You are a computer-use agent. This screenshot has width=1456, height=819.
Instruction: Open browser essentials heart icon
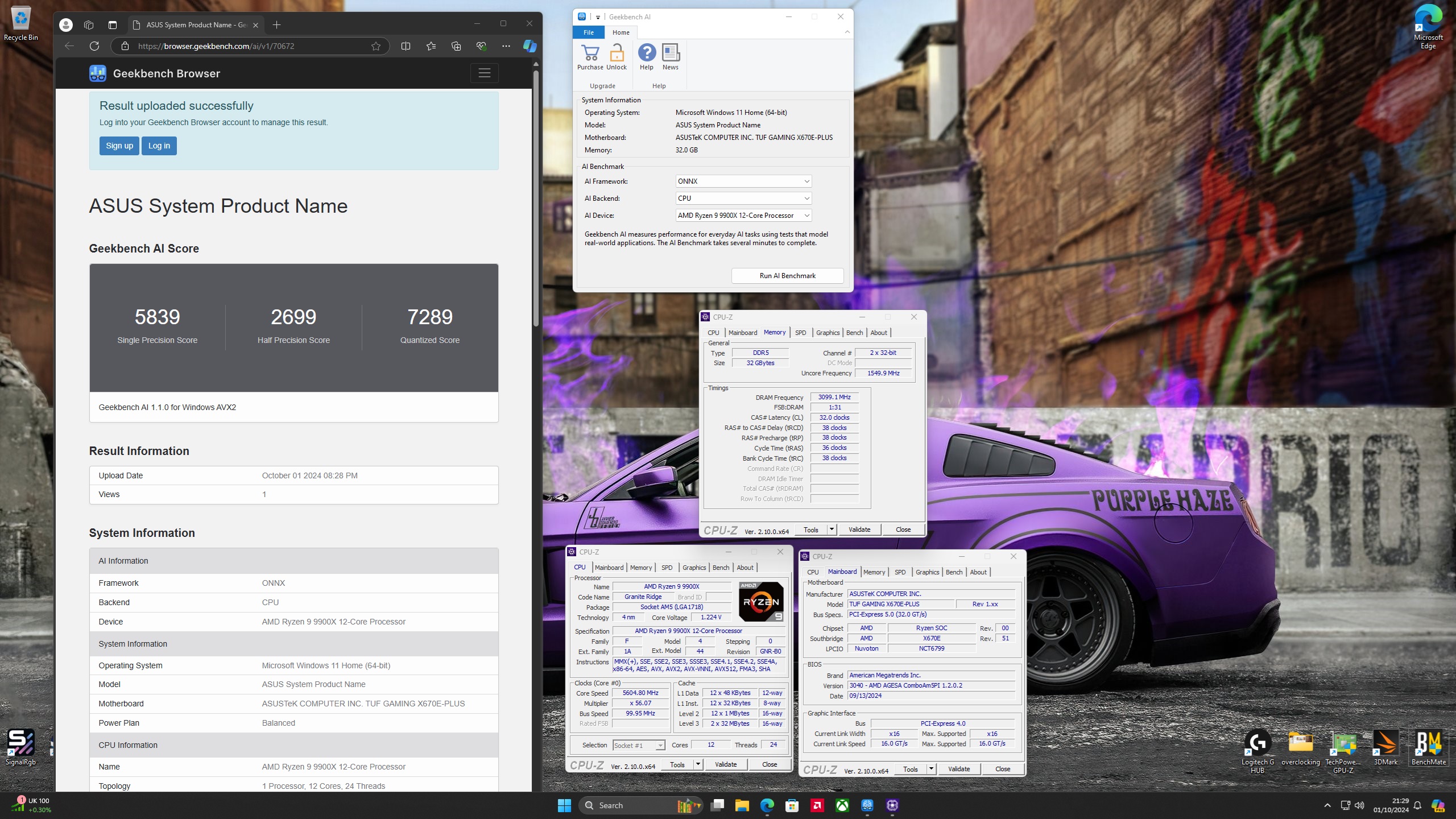click(481, 46)
